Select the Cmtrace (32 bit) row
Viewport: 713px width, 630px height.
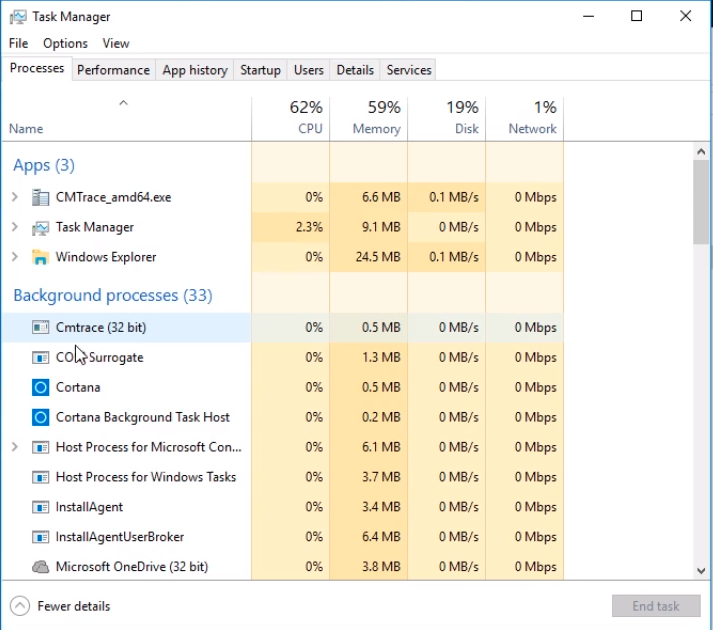pyautogui.click(x=283, y=328)
